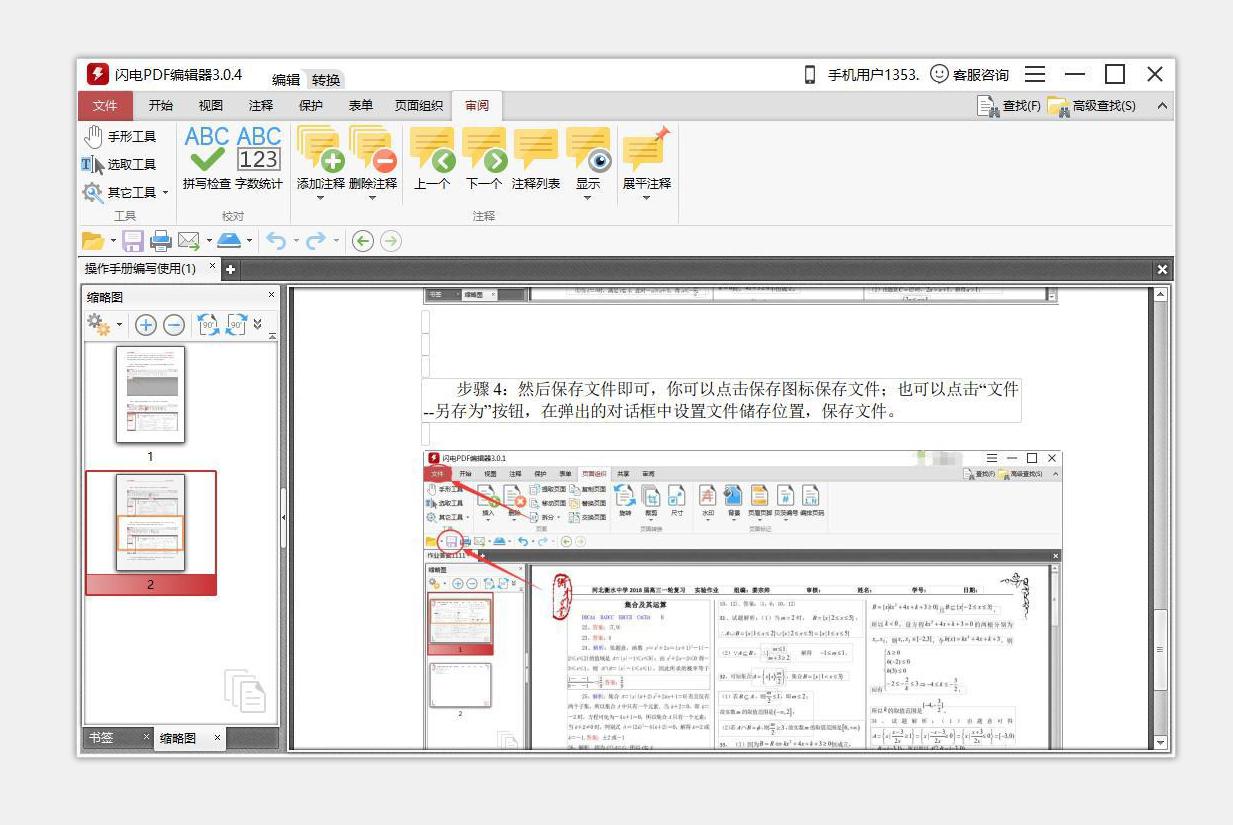Click the redo arrow icon

[x=316, y=241]
